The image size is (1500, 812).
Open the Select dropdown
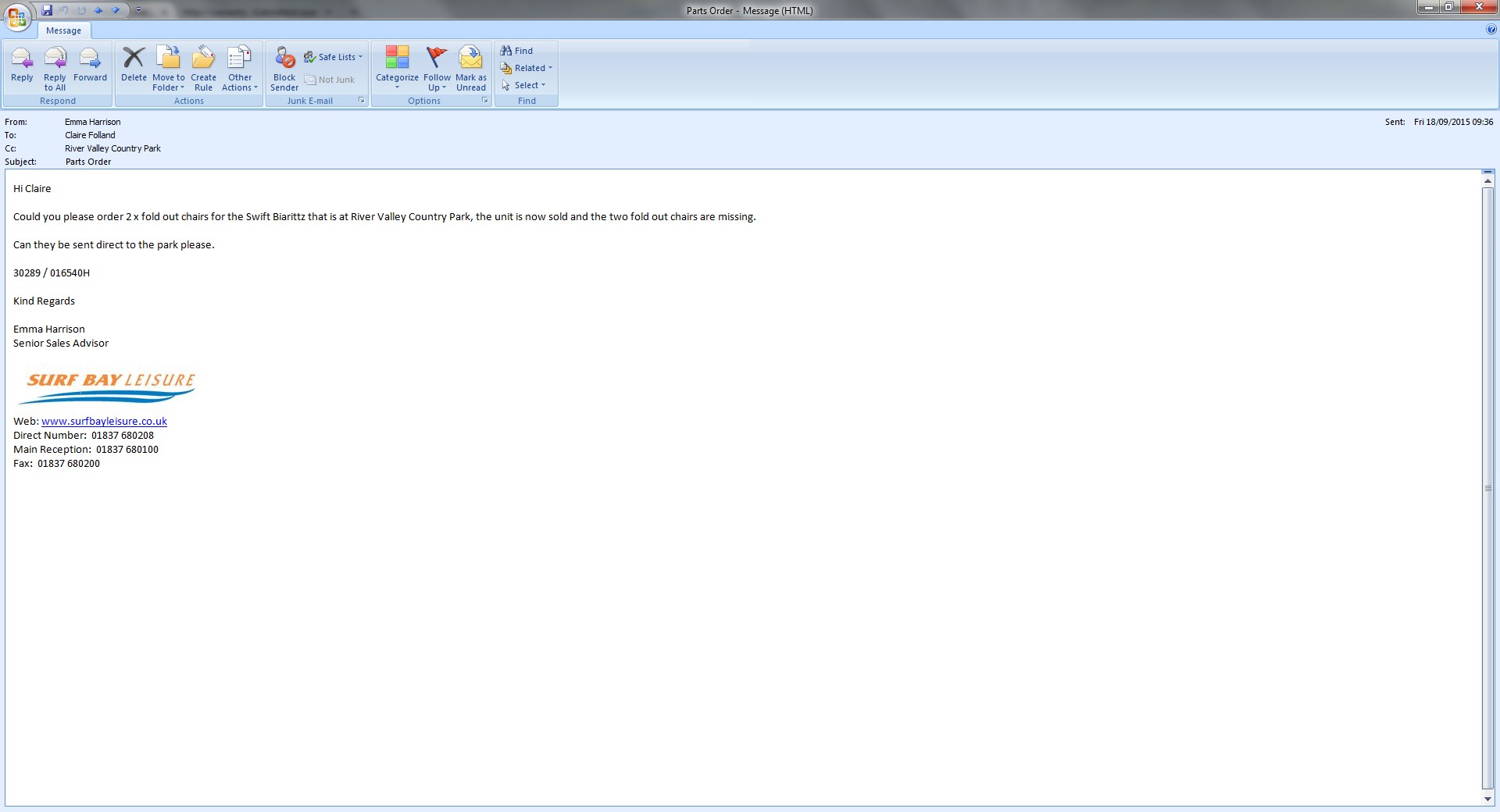coord(523,85)
